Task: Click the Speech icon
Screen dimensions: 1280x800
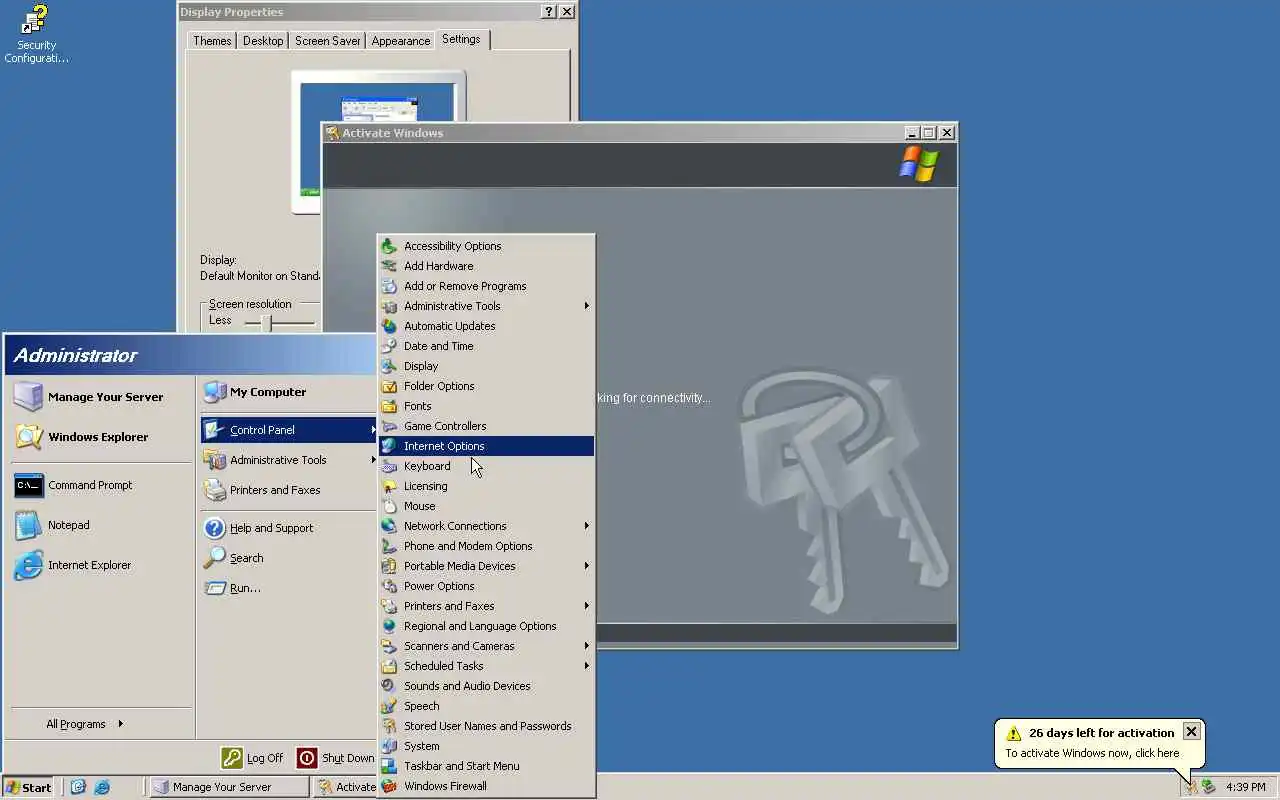Action: tap(389, 706)
